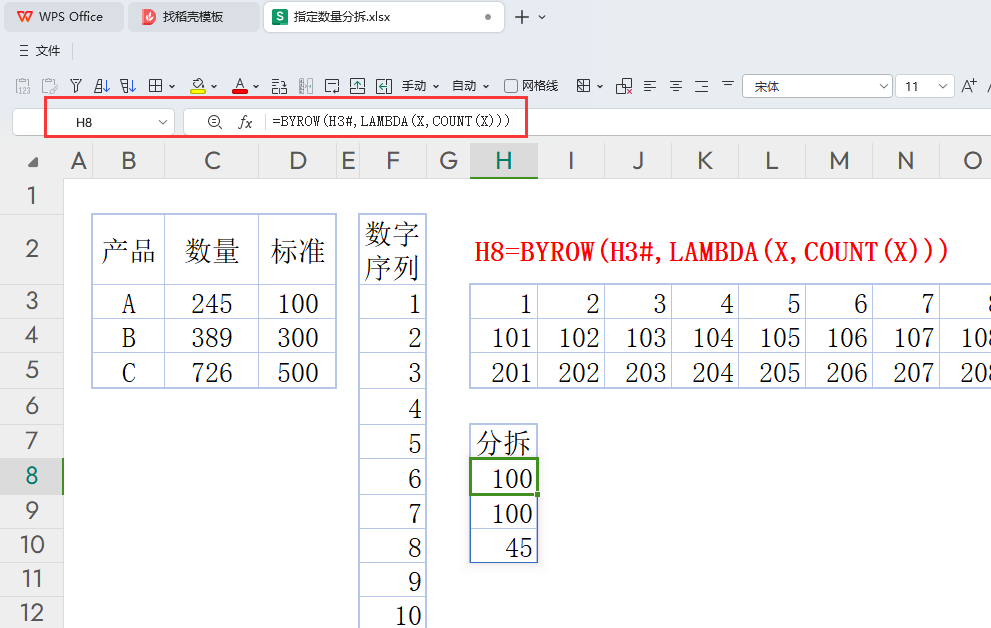Select column C header
Viewport: 991px width, 628px height.
[212, 160]
